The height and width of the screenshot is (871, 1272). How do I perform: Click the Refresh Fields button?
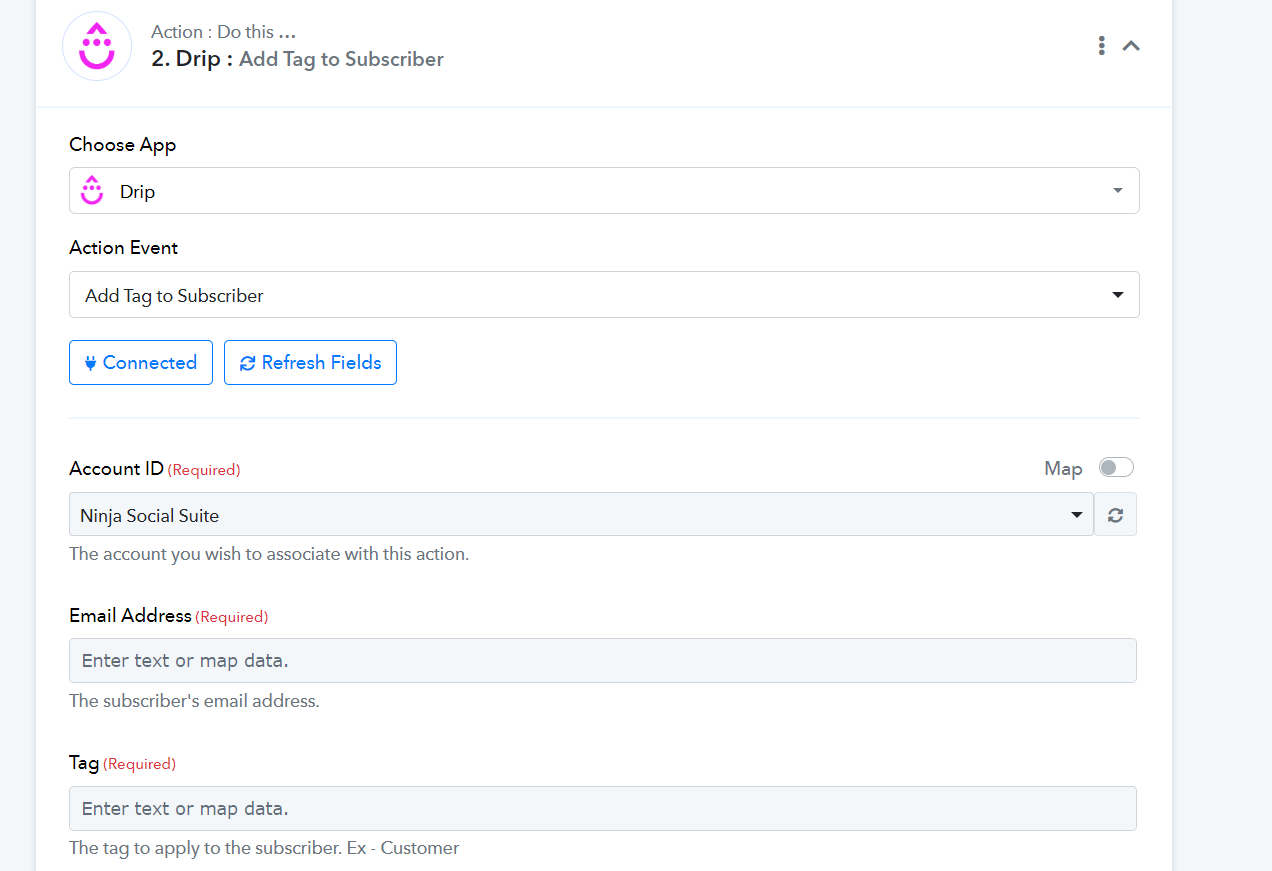coord(310,362)
